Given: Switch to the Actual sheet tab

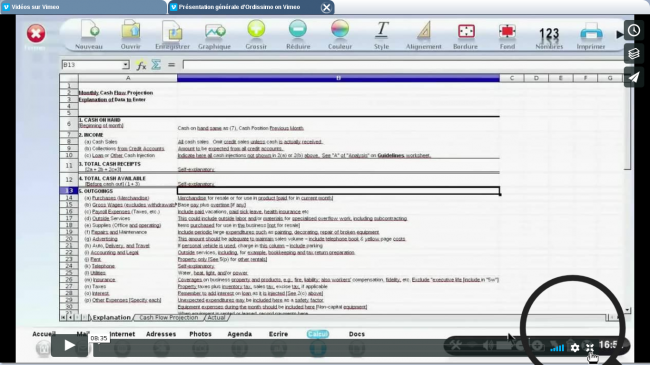Looking at the screenshot, I should point(216,317).
